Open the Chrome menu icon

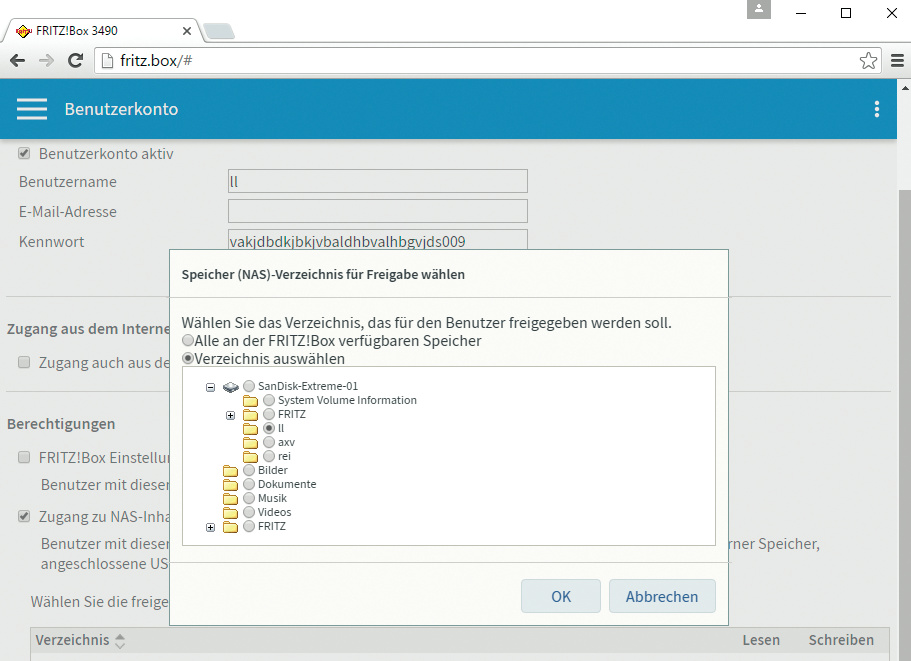click(895, 61)
